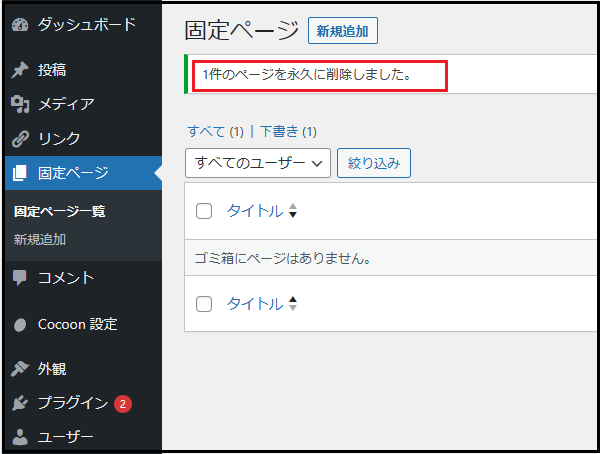
Task: Click the chain link icon beside リンク
Action: 20,139
